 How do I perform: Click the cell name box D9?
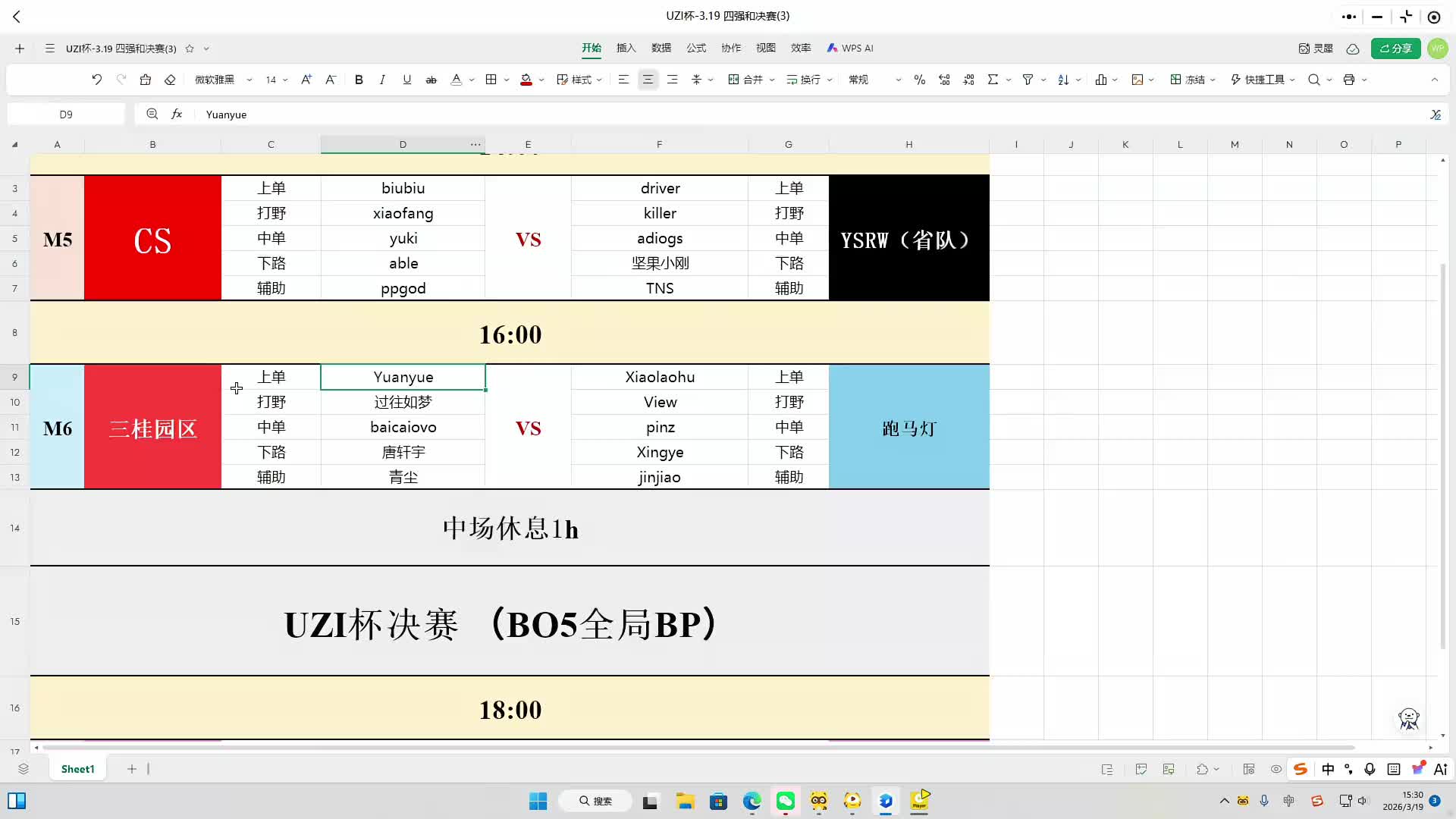(66, 115)
